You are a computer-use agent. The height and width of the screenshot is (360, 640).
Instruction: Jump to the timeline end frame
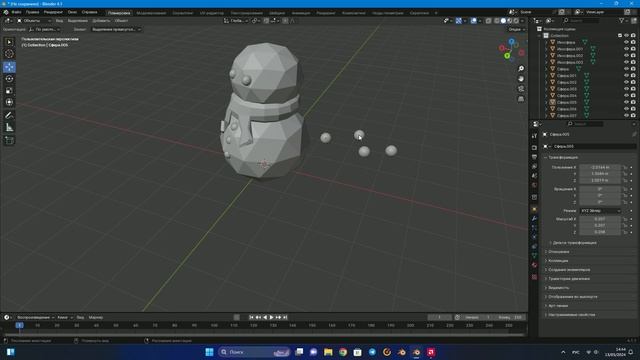[285, 317]
